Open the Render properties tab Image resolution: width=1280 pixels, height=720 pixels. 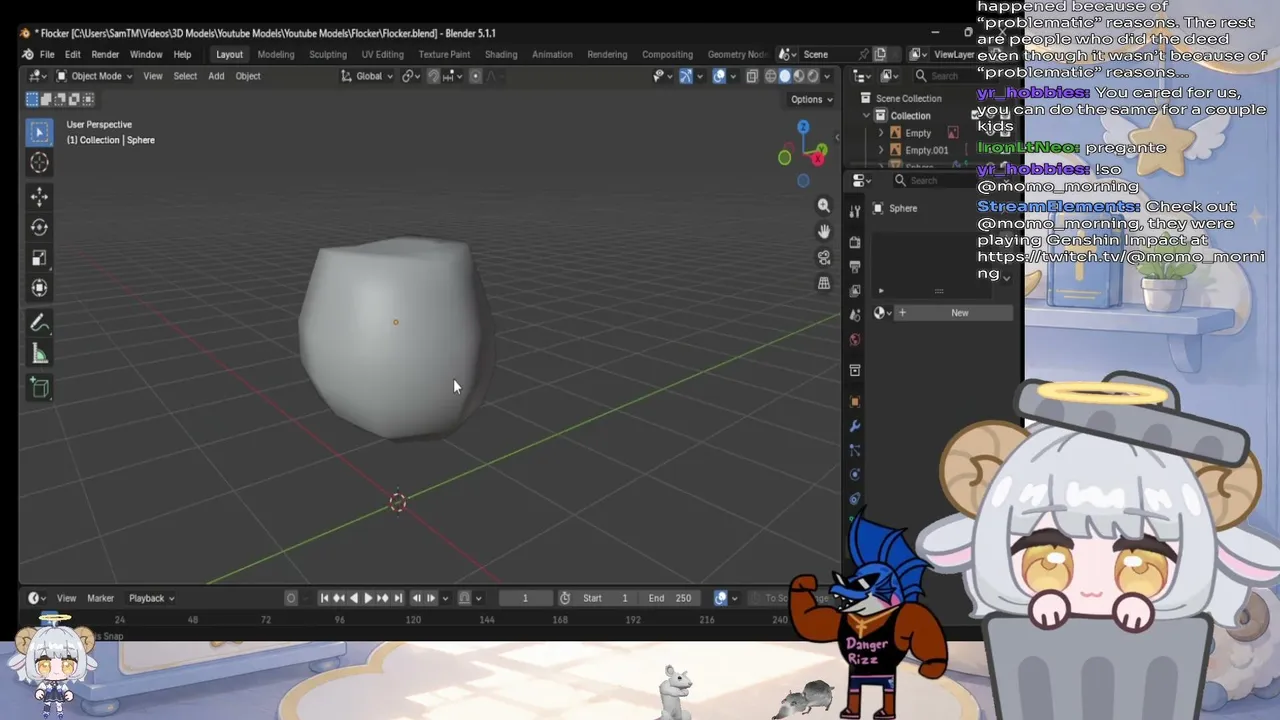(x=855, y=242)
